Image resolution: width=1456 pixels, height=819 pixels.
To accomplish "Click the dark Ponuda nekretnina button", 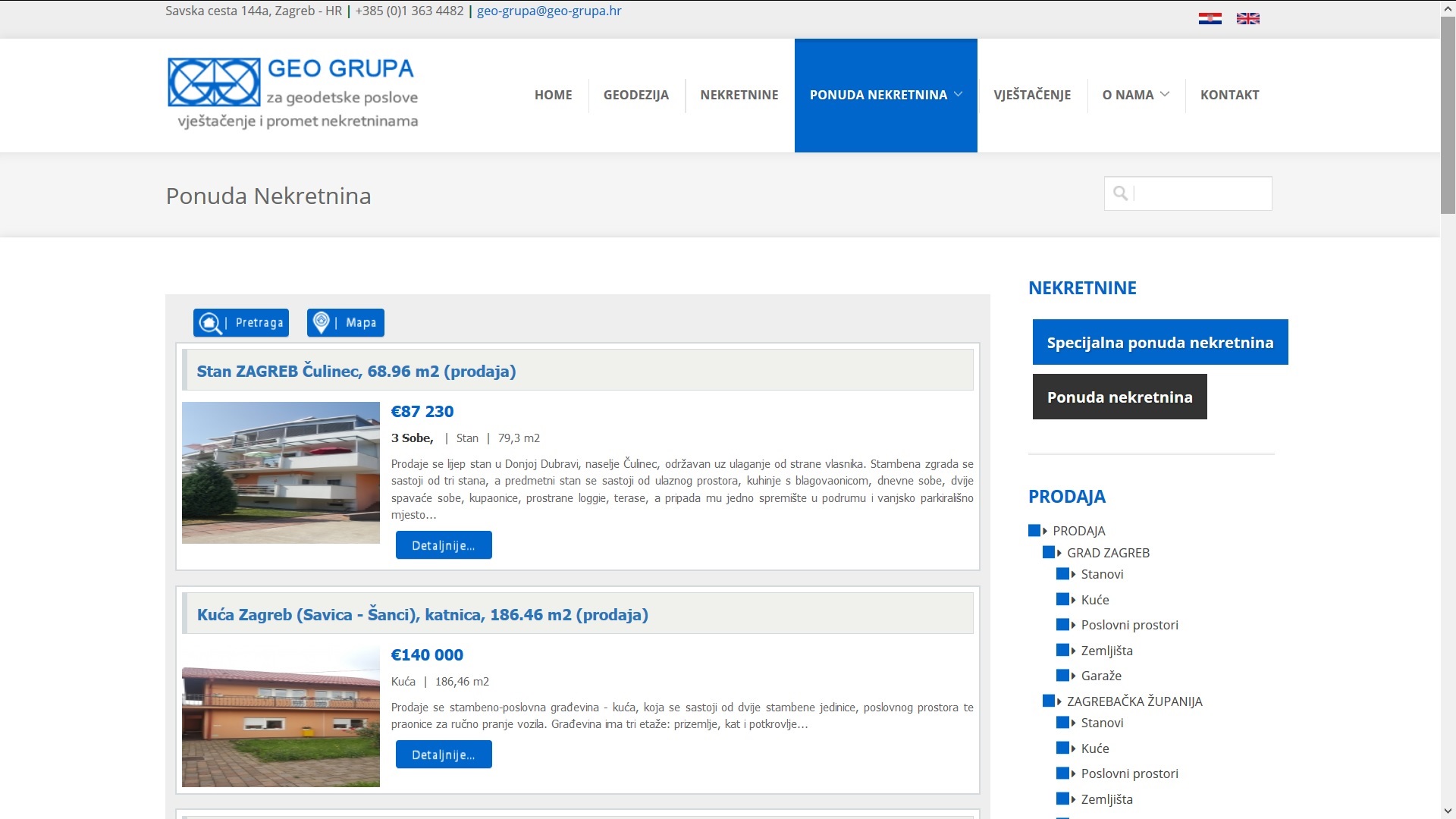I will pyautogui.click(x=1120, y=397).
